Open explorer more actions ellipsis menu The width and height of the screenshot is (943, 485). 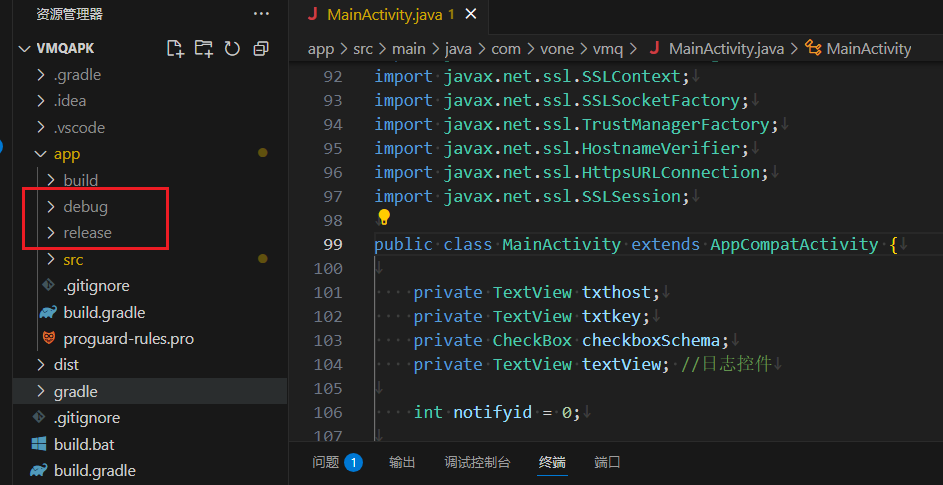coord(261,14)
